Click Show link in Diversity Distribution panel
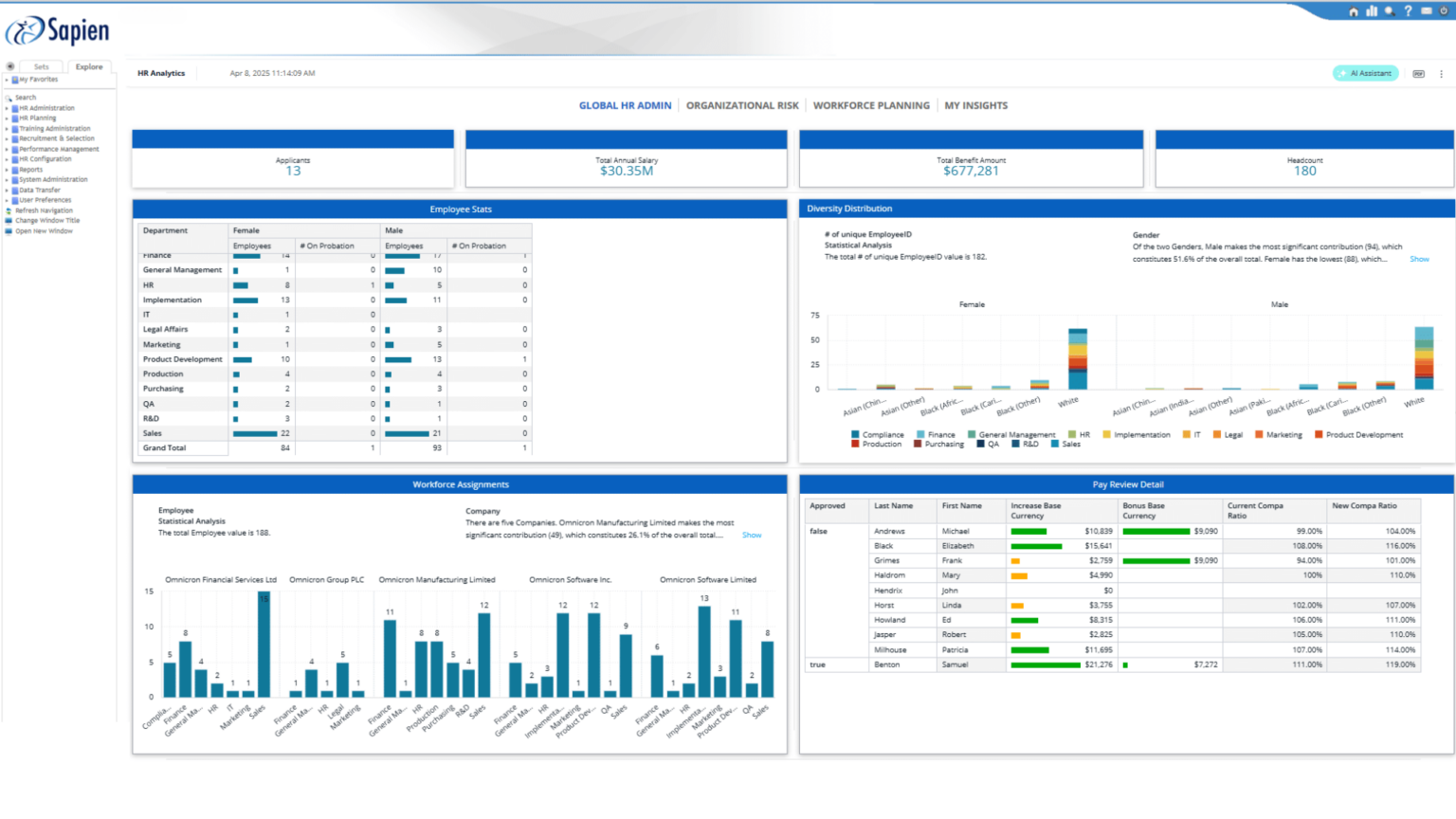Screen dimensions: 1456x819 1420,259
